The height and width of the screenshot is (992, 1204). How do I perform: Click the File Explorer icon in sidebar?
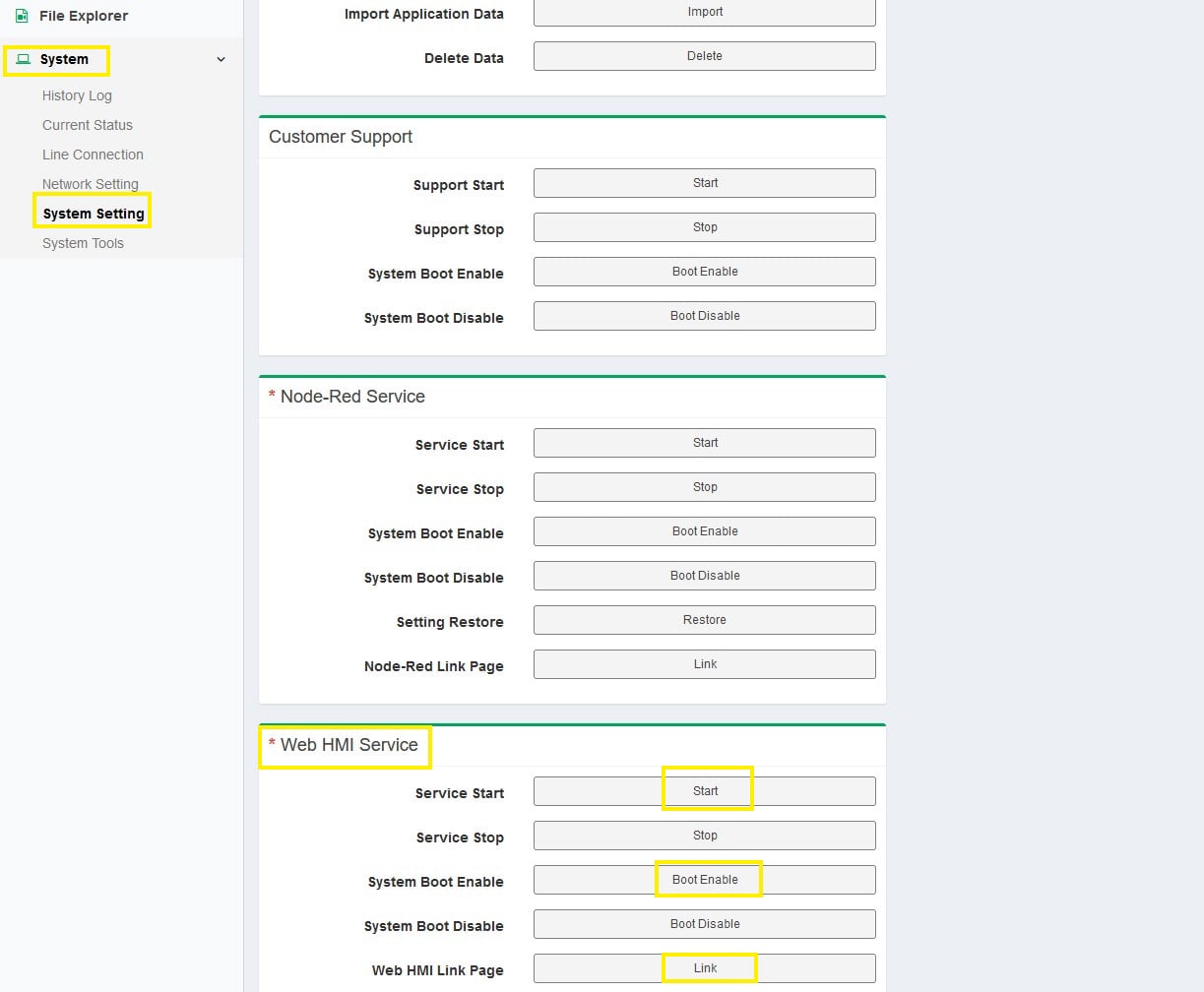(x=22, y=16)
